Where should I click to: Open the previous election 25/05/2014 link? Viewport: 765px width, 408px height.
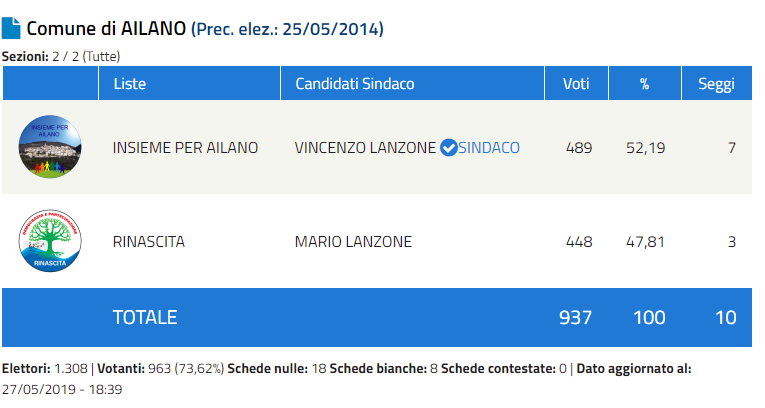coord(287,29)
